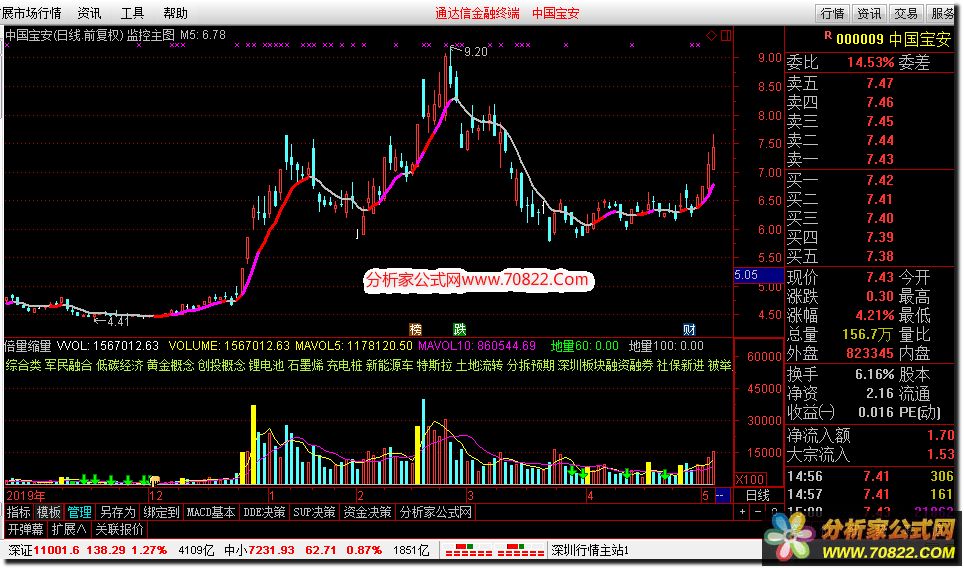964x568 pixels.
Task: Click the 4.41 low price label on chart
Action: 117,321
